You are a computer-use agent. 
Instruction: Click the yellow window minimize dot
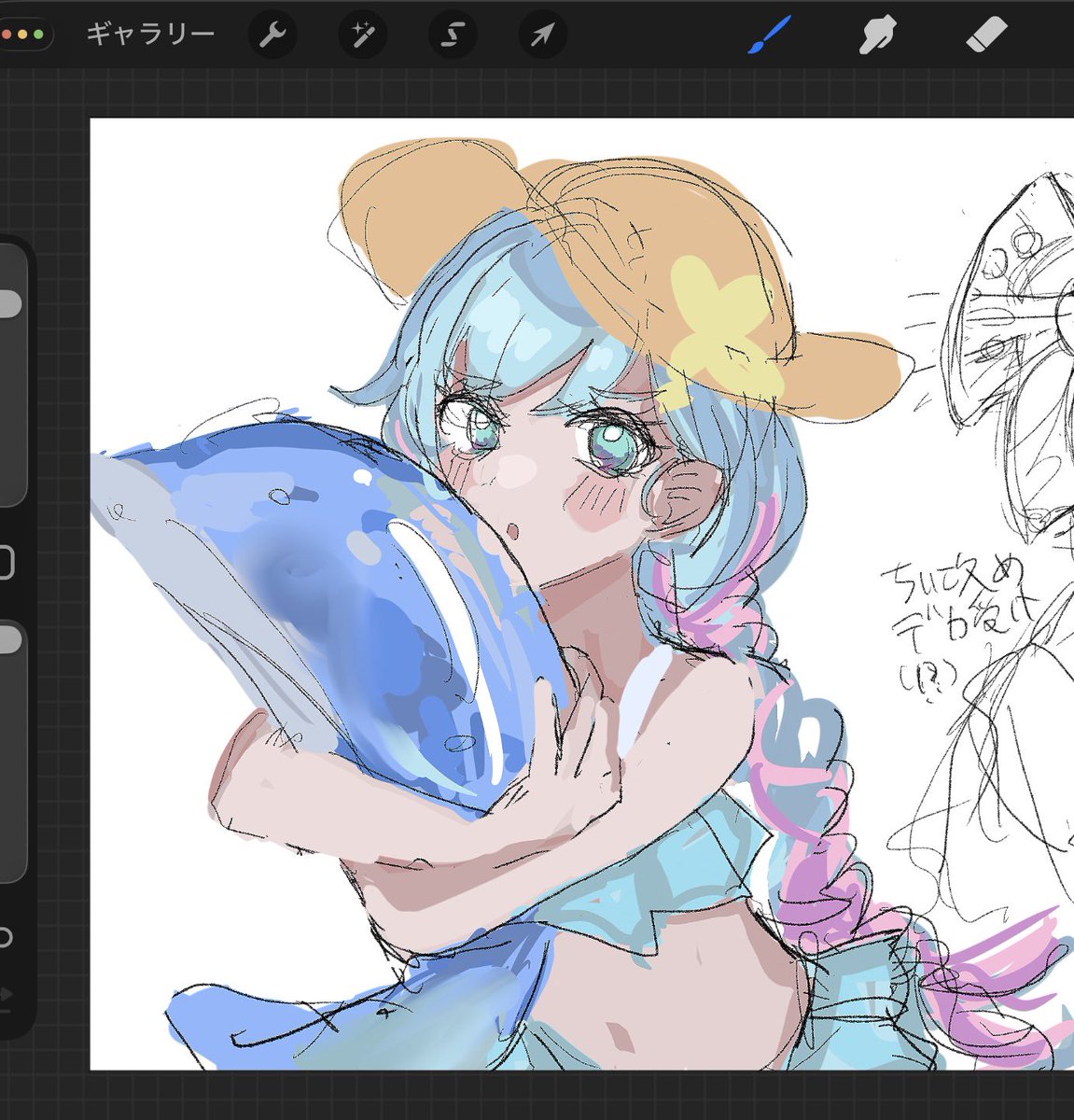tap(21, 35)
